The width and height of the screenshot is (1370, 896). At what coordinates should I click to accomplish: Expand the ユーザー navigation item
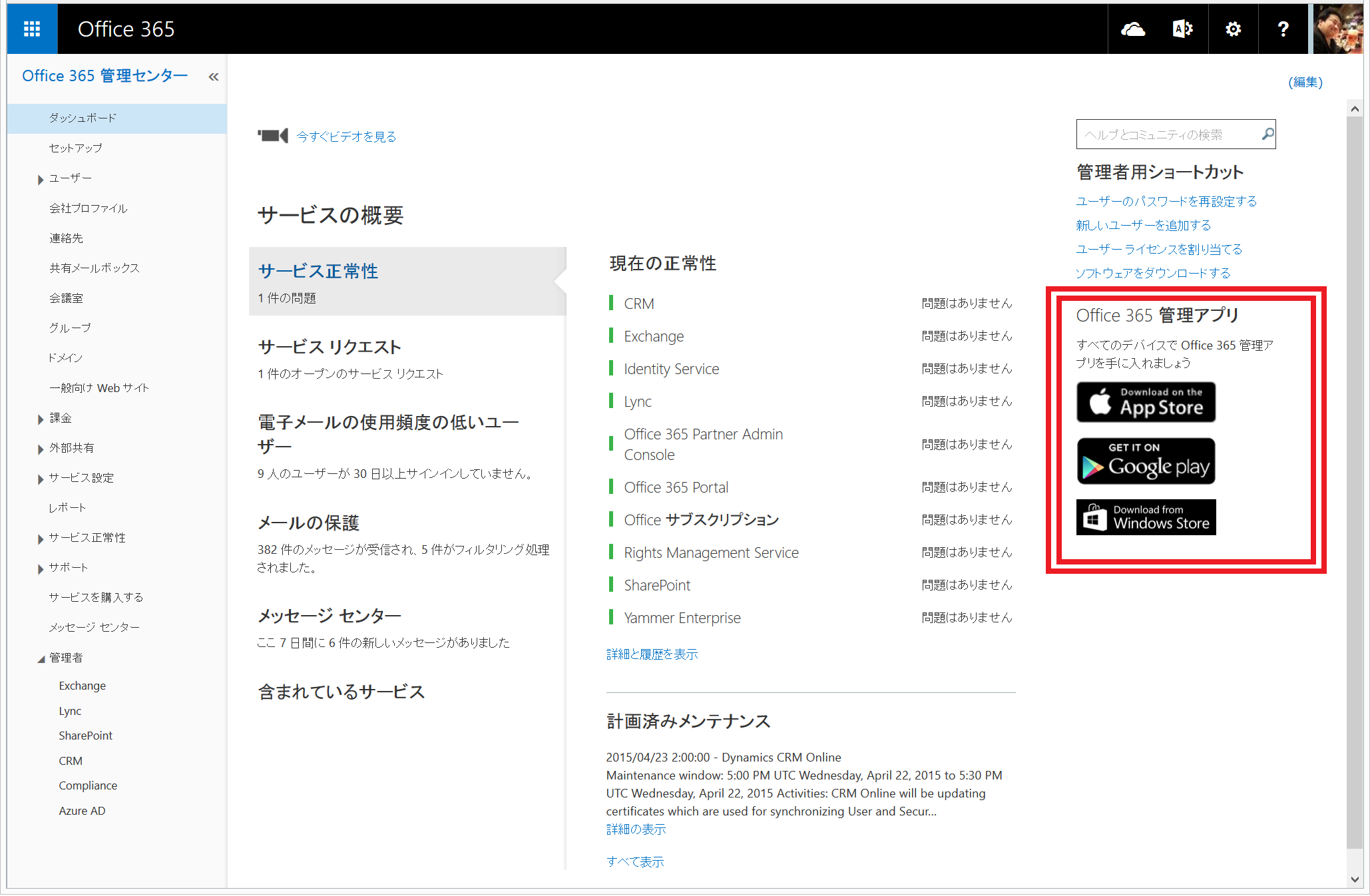41,179
